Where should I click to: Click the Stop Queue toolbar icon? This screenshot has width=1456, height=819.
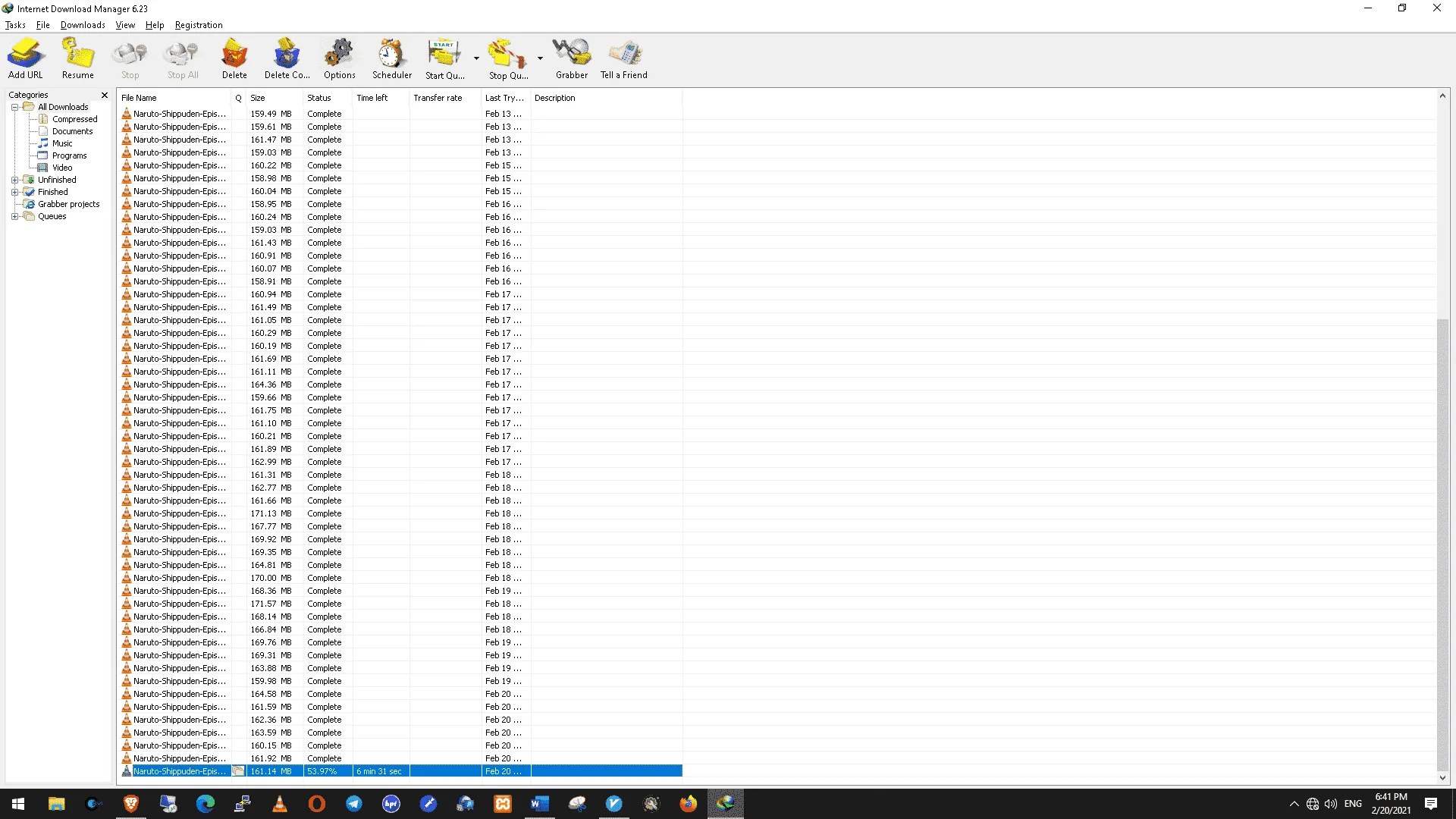[x=509, y=58]
